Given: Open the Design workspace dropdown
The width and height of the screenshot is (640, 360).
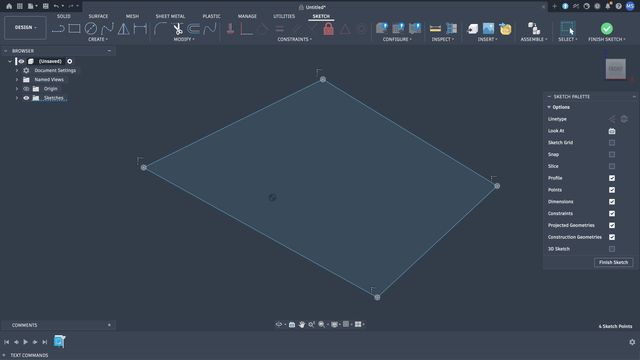Looking at the screenshot, I should point(25,27).
